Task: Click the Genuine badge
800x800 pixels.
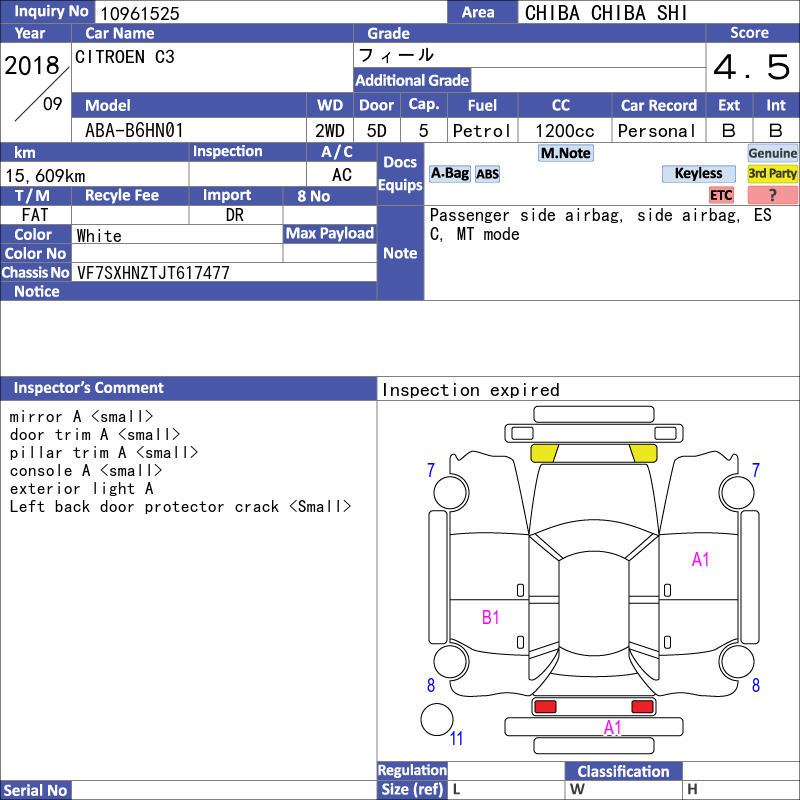Action: click(772, 153)
